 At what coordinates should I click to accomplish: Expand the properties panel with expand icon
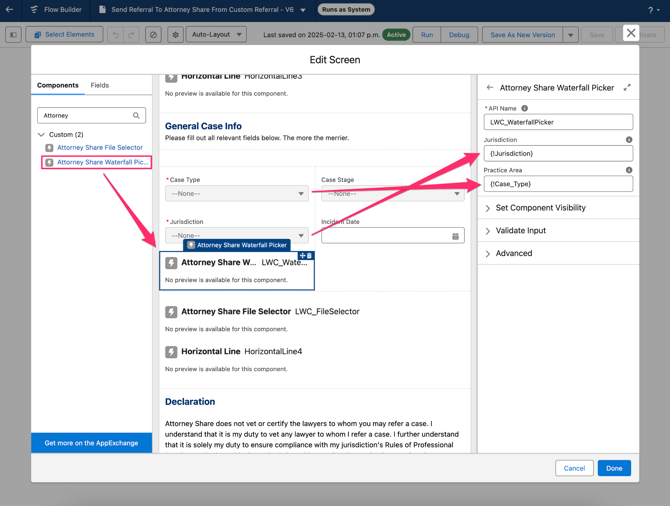pyautogui.click(x=627, y=88)
